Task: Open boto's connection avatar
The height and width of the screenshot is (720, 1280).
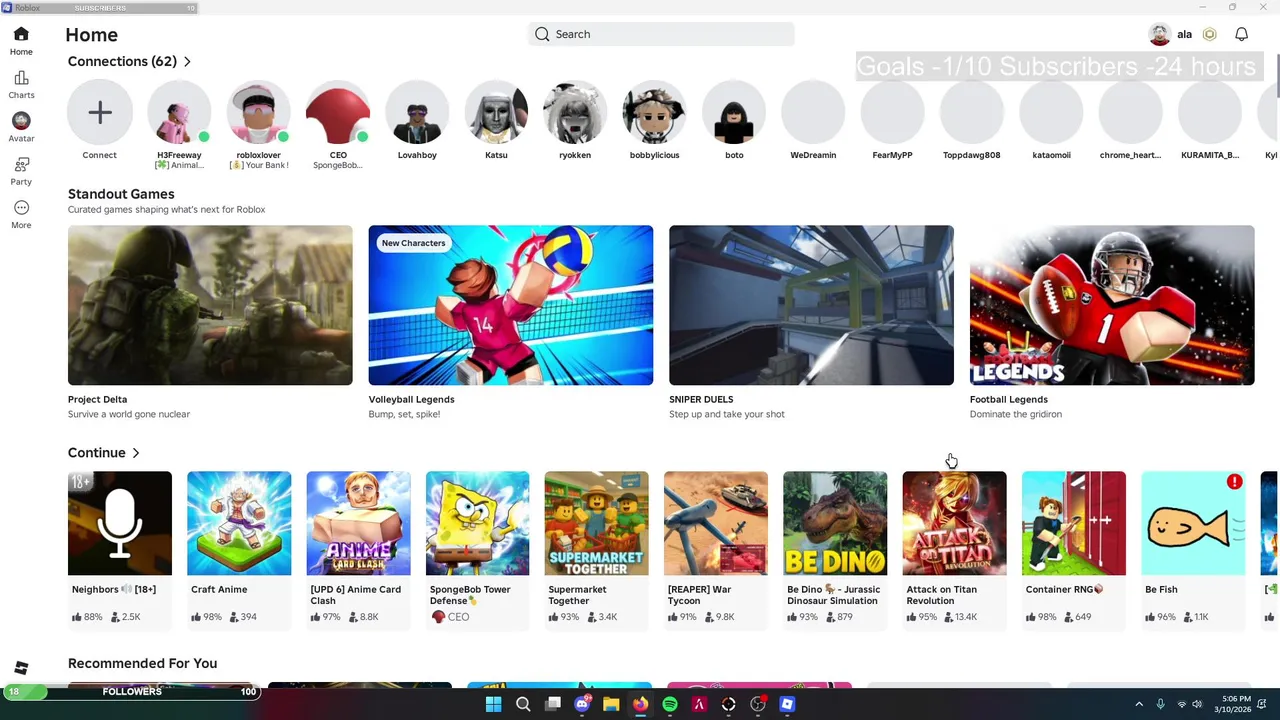Action: click(734, 112)
